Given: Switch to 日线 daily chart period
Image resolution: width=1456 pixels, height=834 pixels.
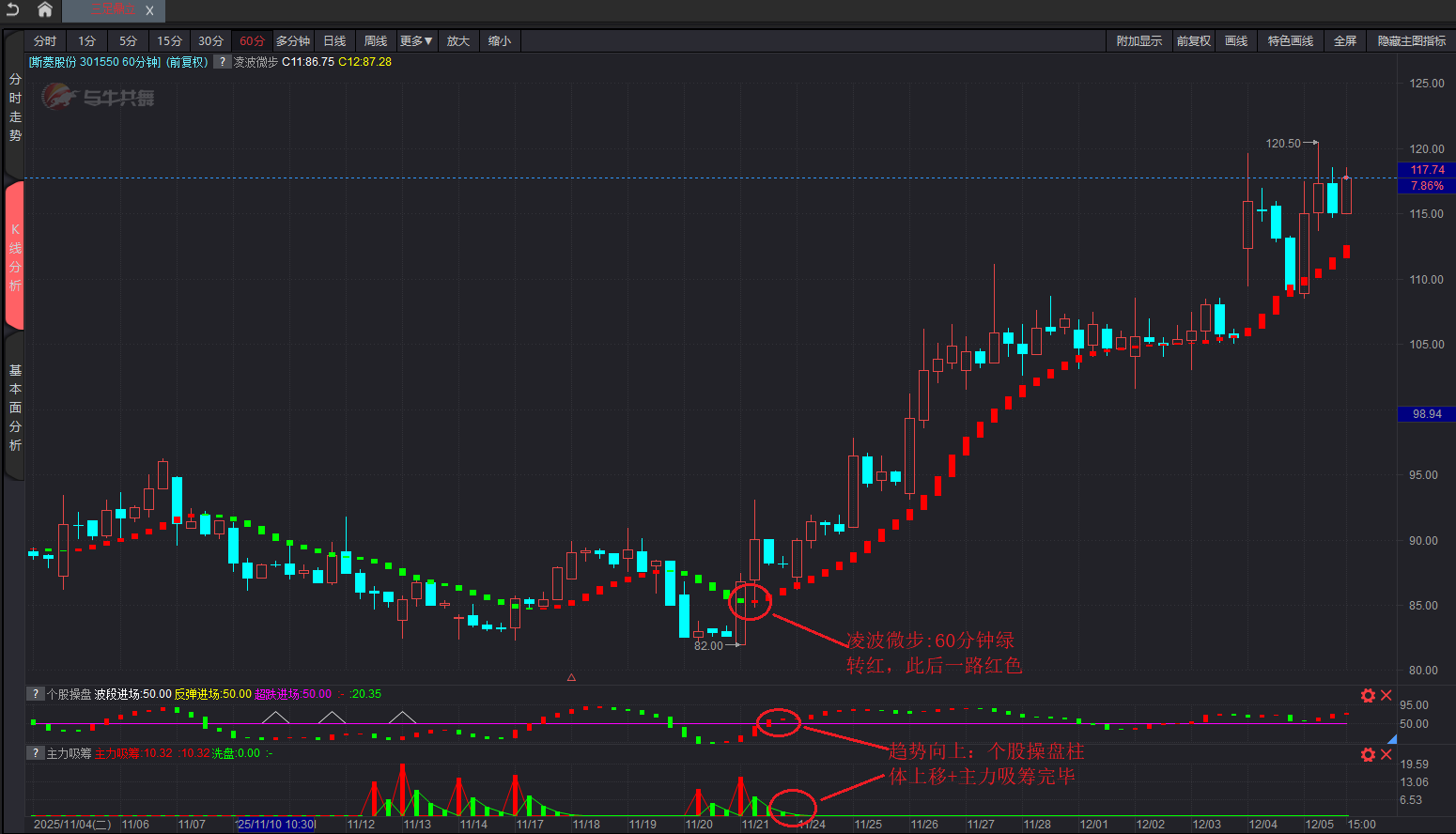Looking at the screenshot, I should 334,41.
